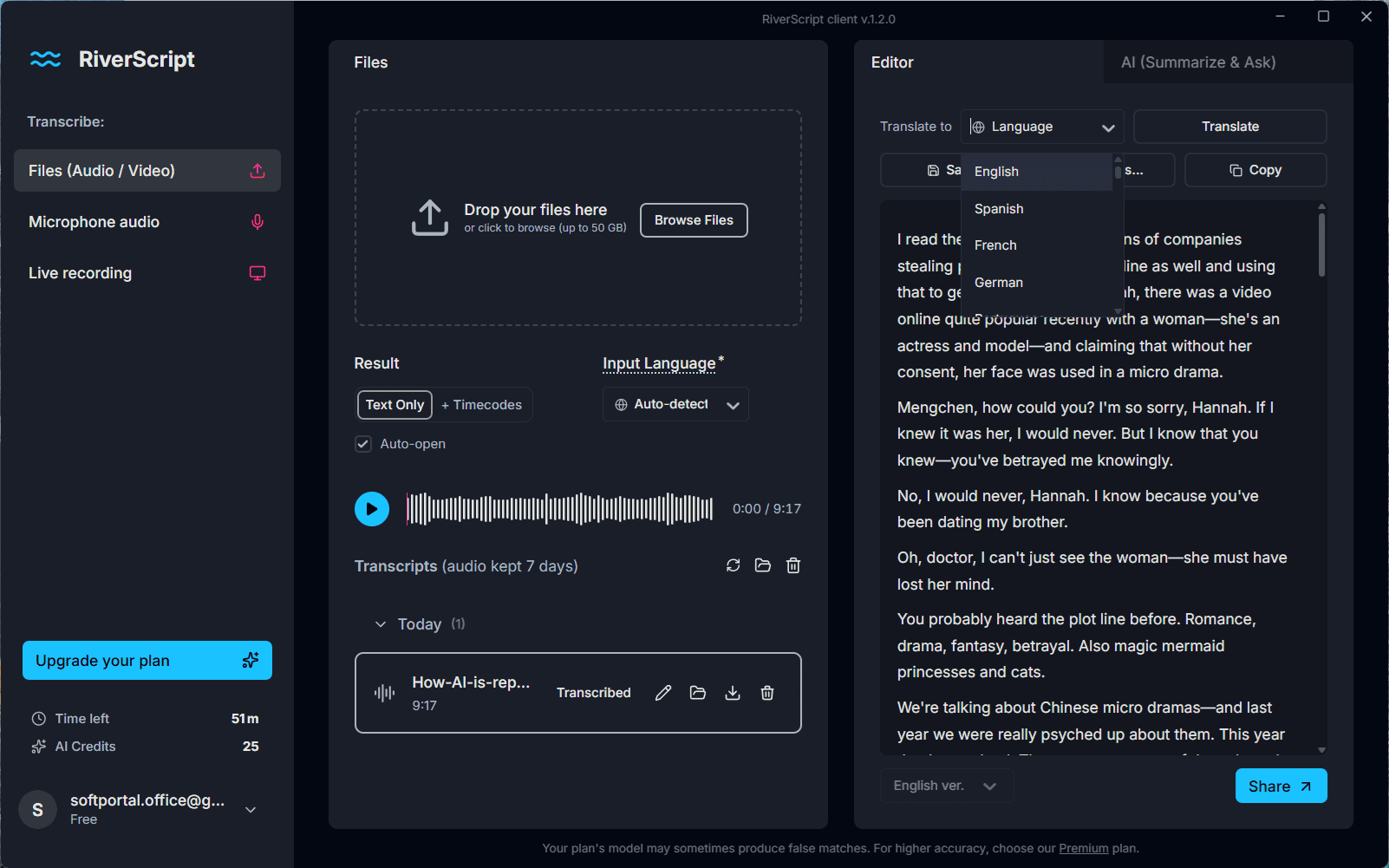Click the Time left clock icon
Screen dimensions: 1389x868
click(39, 719)
